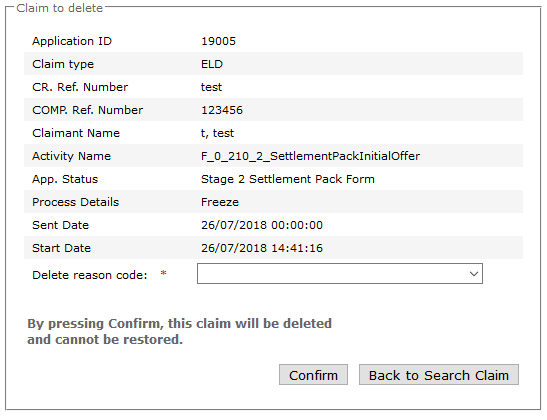Click the CR. Ref. Number value test
This screenshot has height=420, width=547.
(x=211, y=87)
